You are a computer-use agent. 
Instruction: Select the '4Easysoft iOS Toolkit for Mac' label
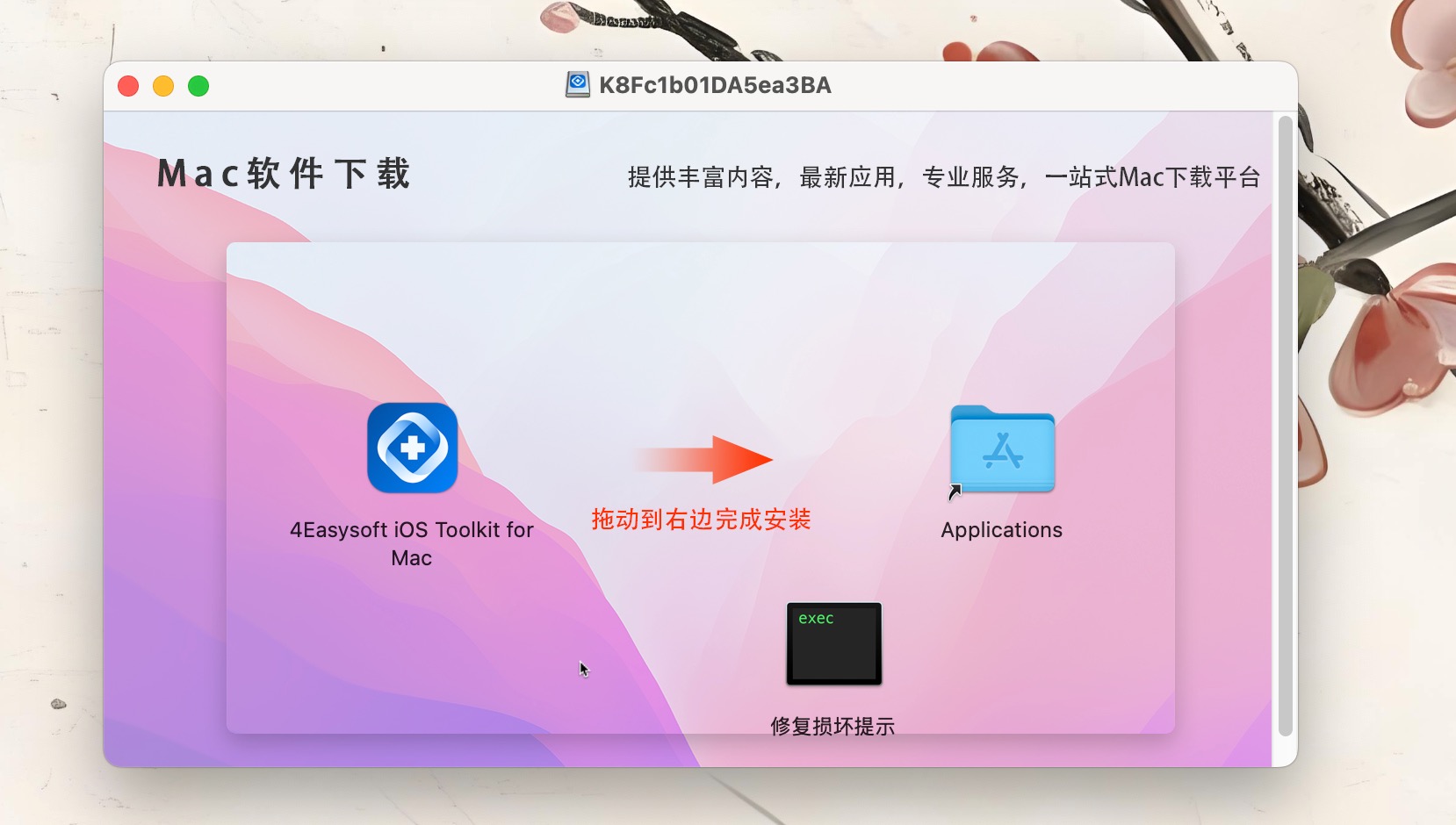(x=412, y=543)
